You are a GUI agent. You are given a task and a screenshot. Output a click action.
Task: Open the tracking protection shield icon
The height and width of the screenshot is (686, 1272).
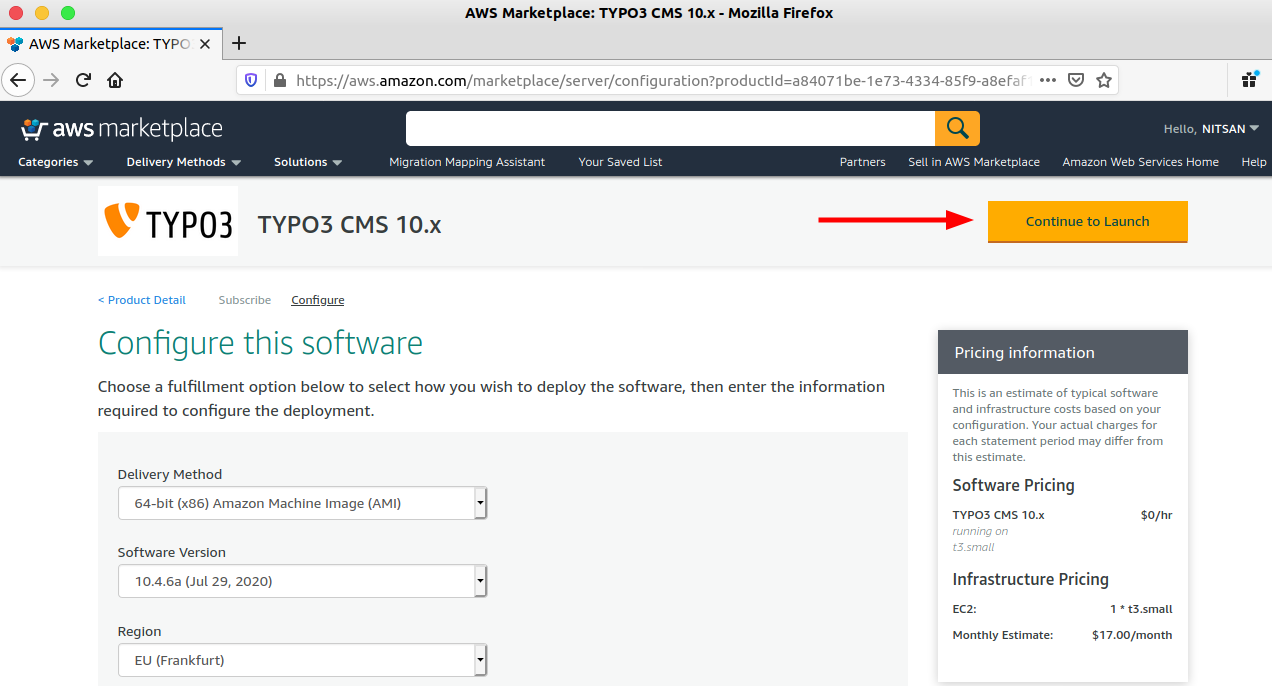252,80
